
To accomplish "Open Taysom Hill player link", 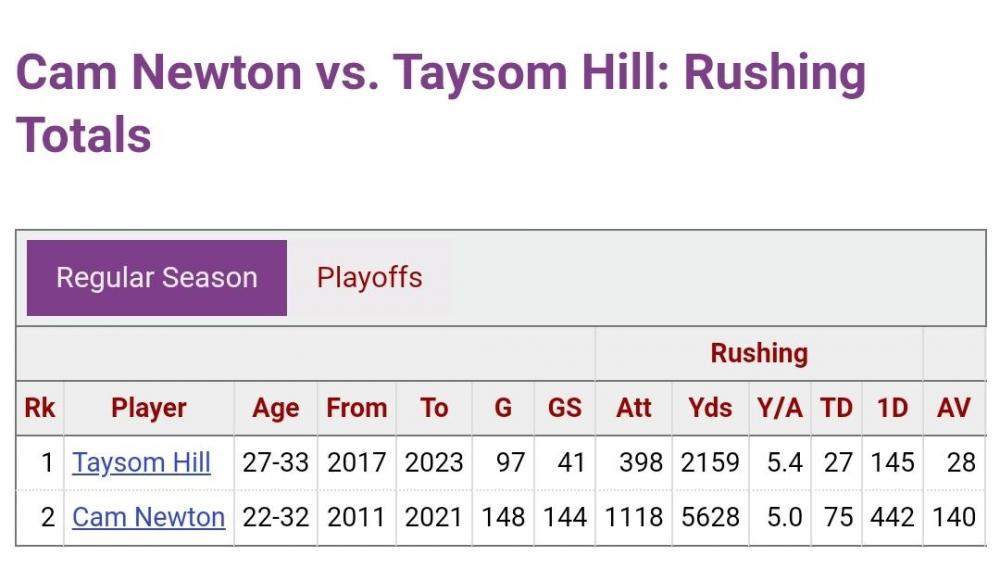I will tap(141, 463).
